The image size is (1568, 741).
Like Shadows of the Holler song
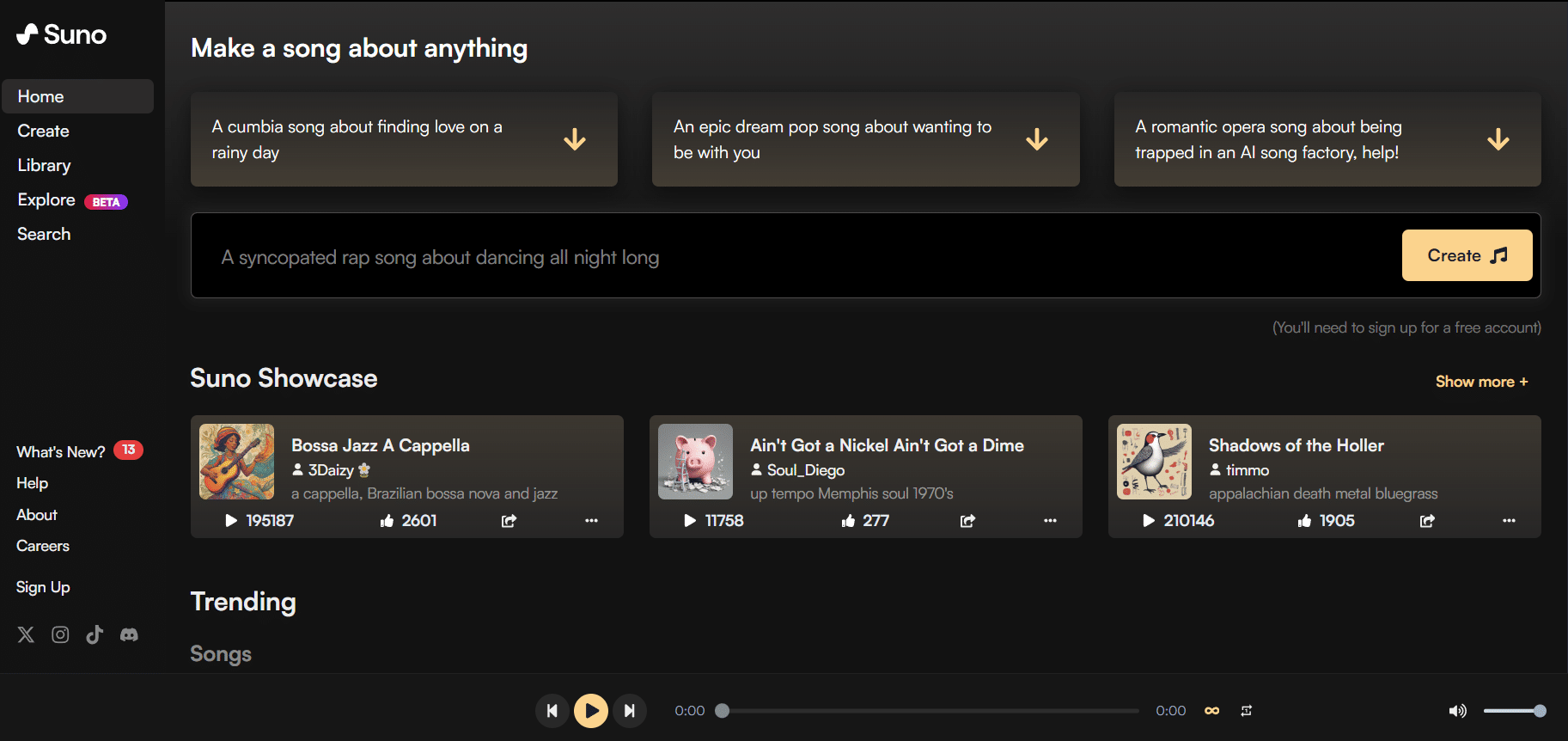[1304, 521]
